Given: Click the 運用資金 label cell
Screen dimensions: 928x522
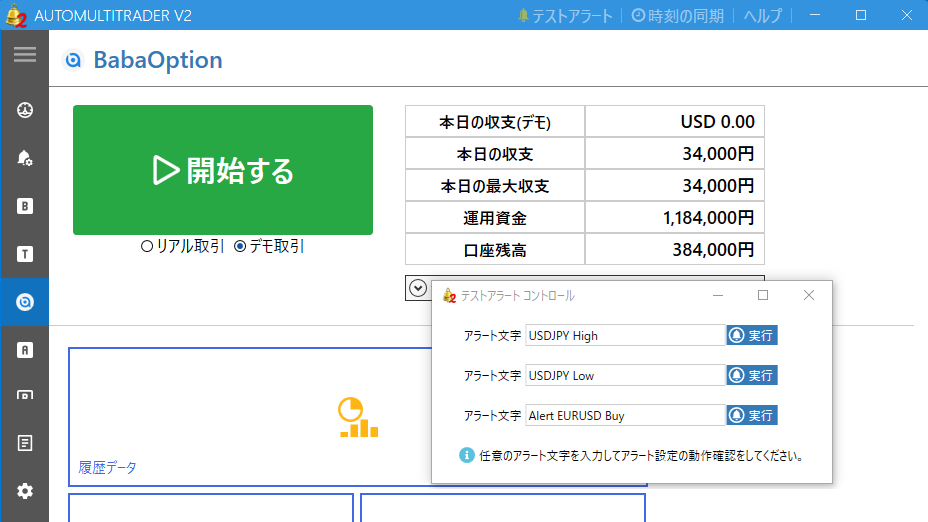Looking at the screenshot, I should 495,218.
